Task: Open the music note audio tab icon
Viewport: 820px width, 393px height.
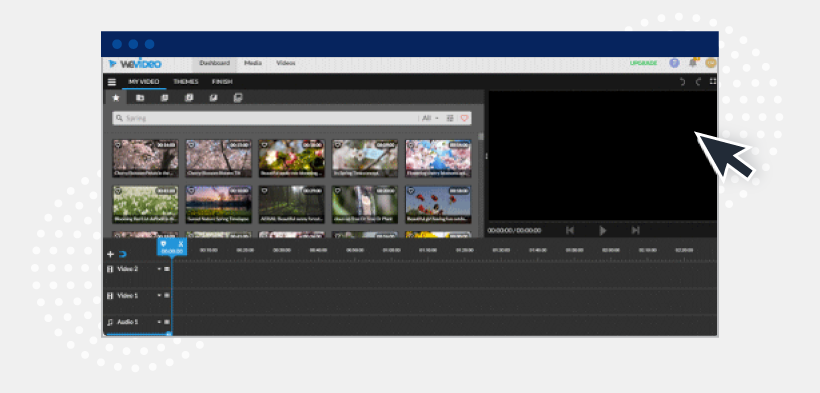Action: (x=189, y=98)
